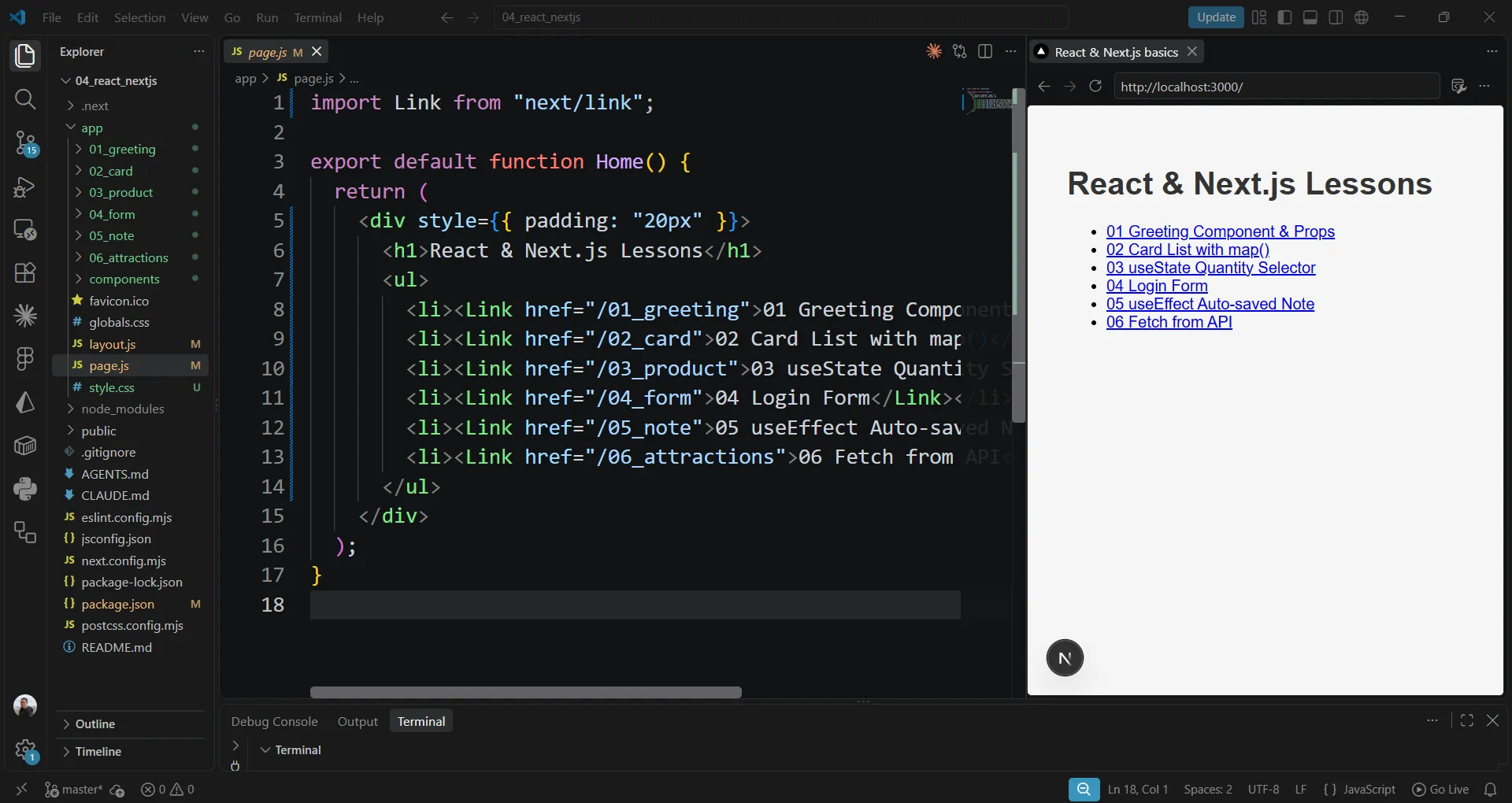Expand the Outline section
Image resolution: width=1512 pixels, height=803 pixels.
point(94,724)
